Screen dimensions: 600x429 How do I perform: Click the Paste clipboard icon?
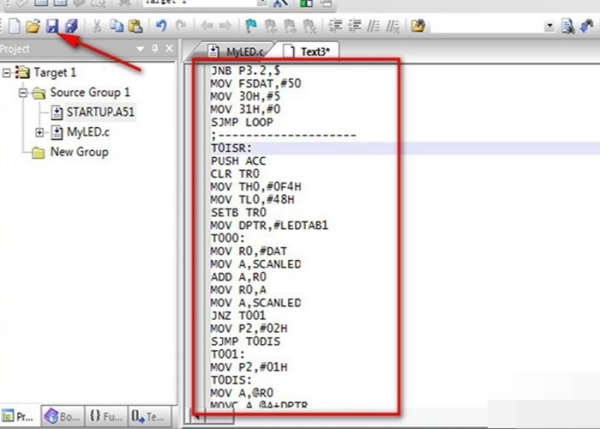135,24
